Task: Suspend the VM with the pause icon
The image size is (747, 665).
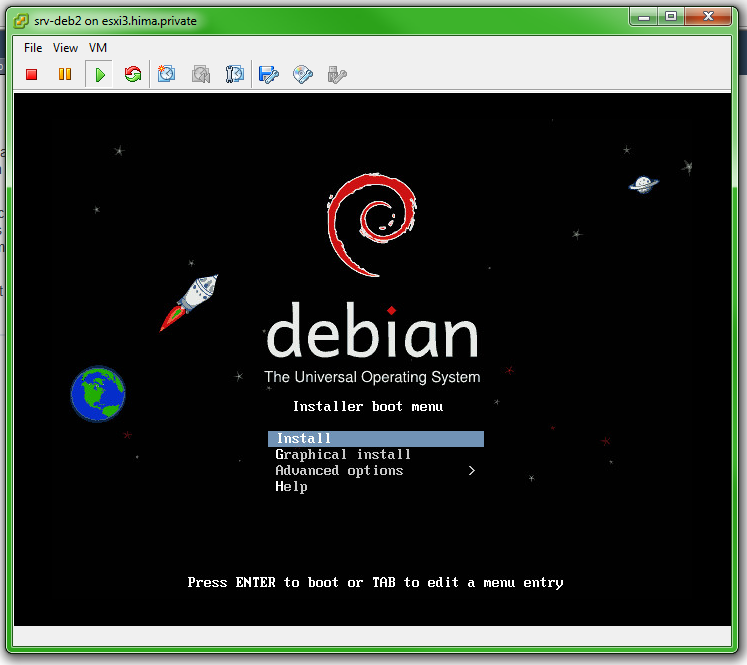Action: [65, 74]
